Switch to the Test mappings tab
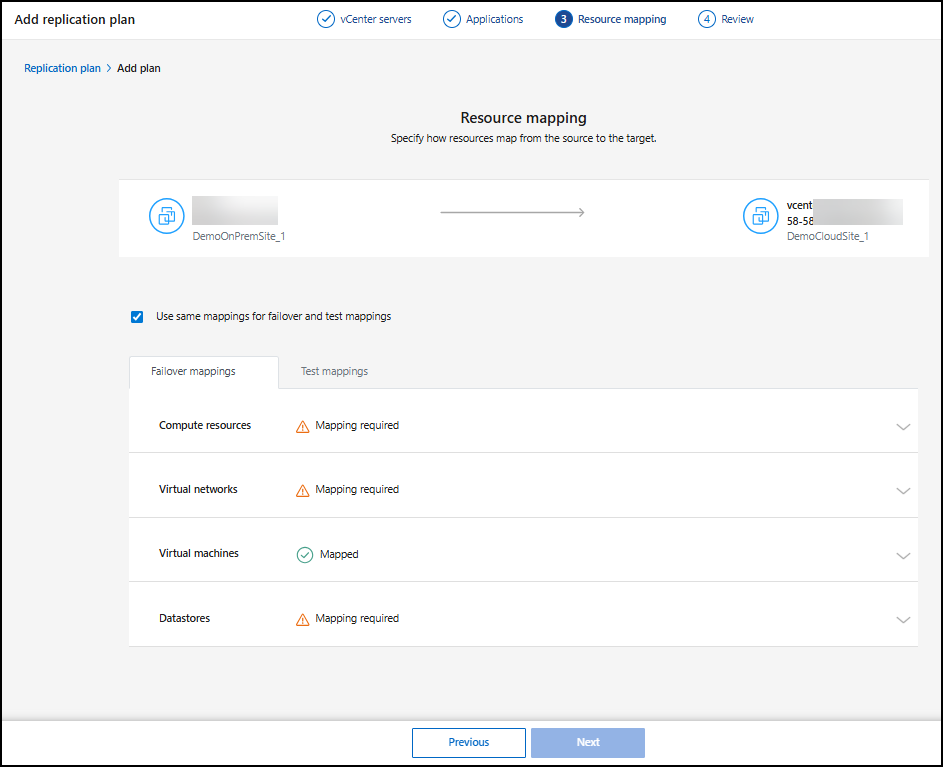This screenshot has height=767, width=943. coord(334,371)
